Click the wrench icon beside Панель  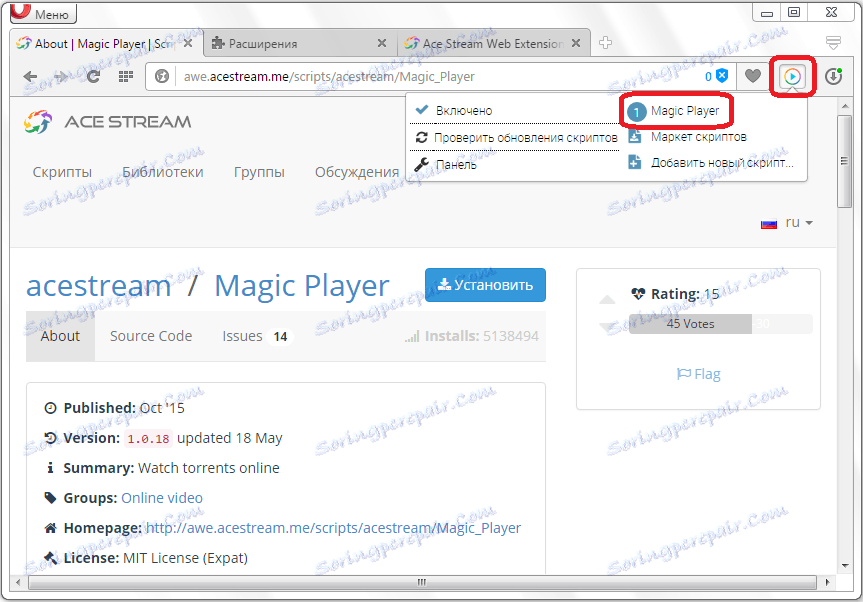click(x=422, y=164)
